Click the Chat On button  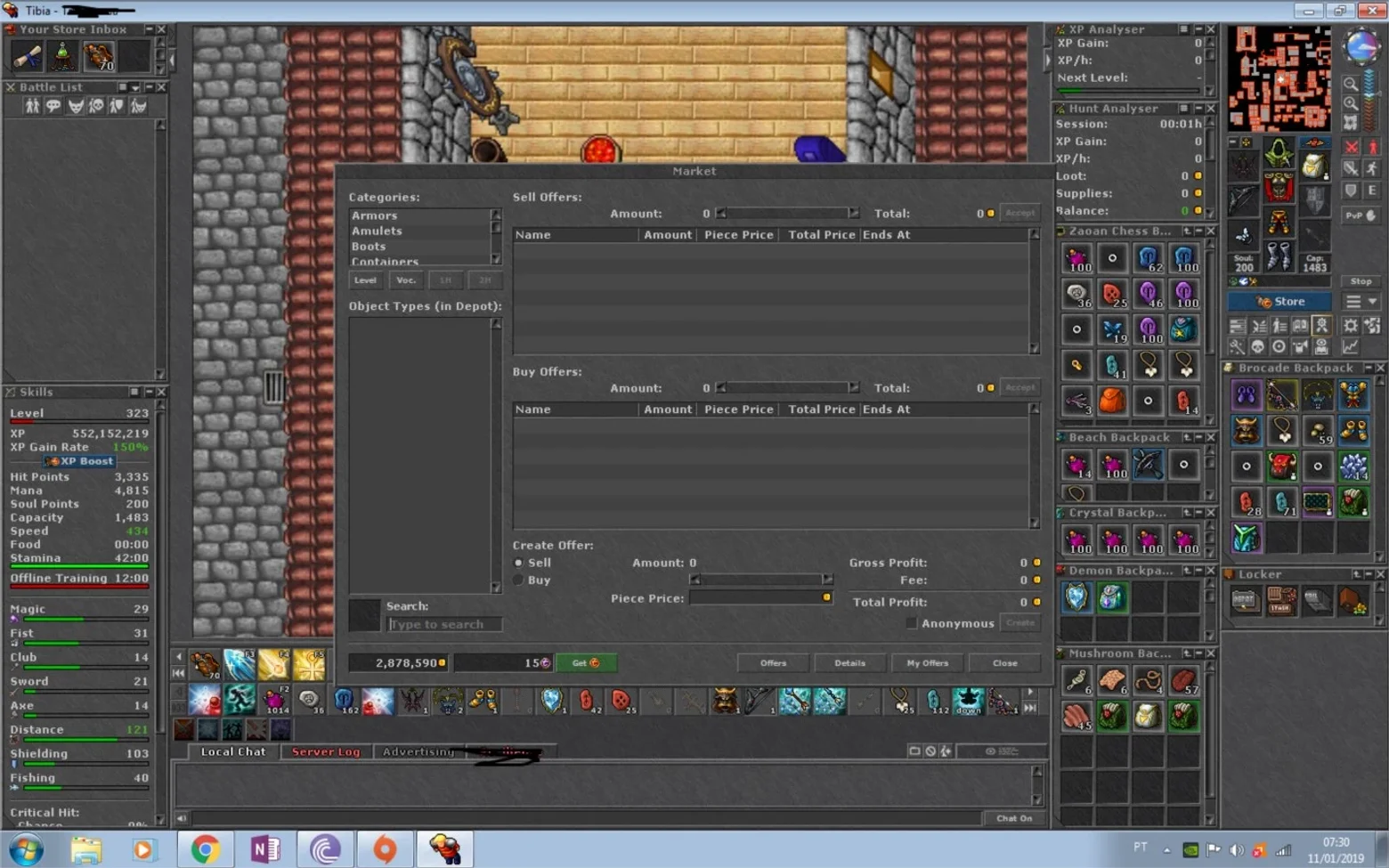[1014, 818]
